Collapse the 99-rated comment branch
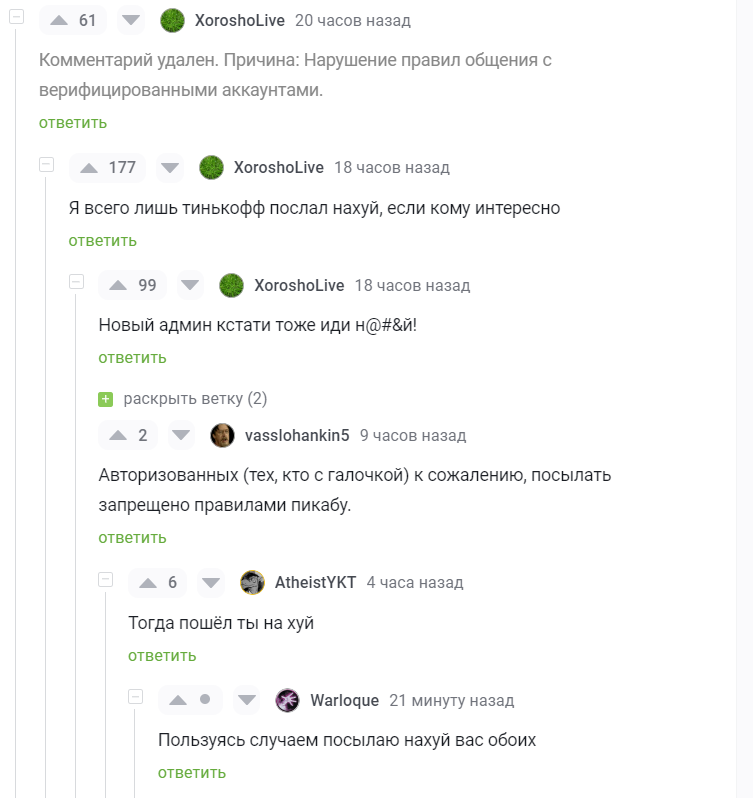Viewport: 753px width, 798px height. click(76, 282)
